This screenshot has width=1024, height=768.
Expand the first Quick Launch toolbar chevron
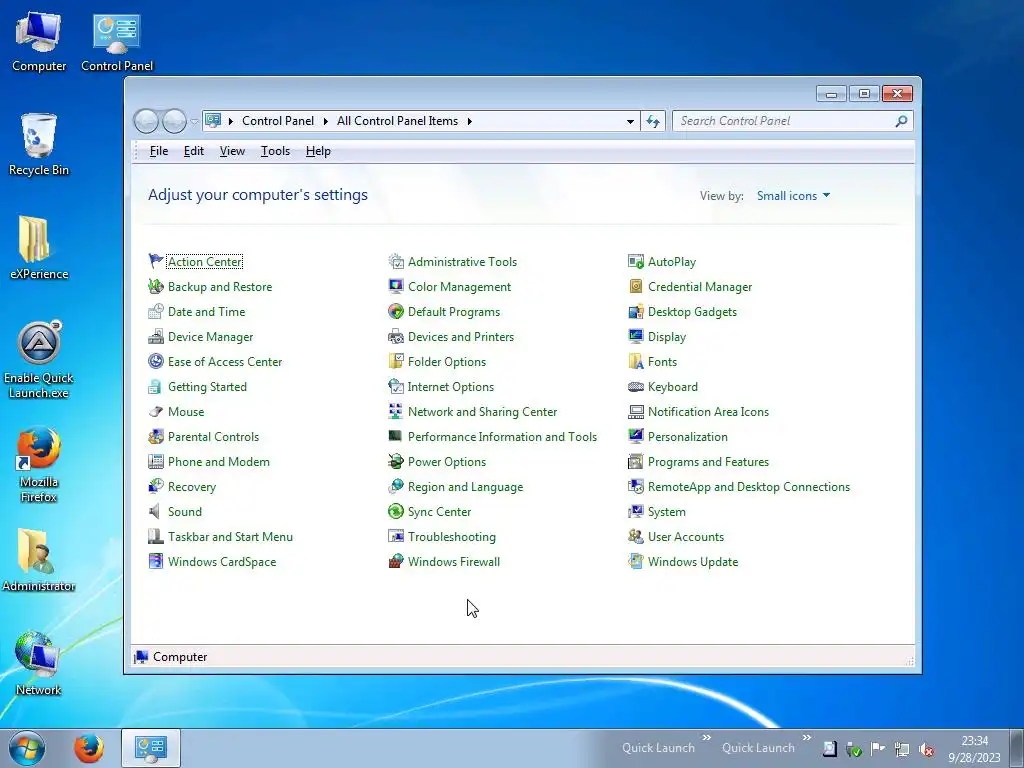click(x=707, y=737)
